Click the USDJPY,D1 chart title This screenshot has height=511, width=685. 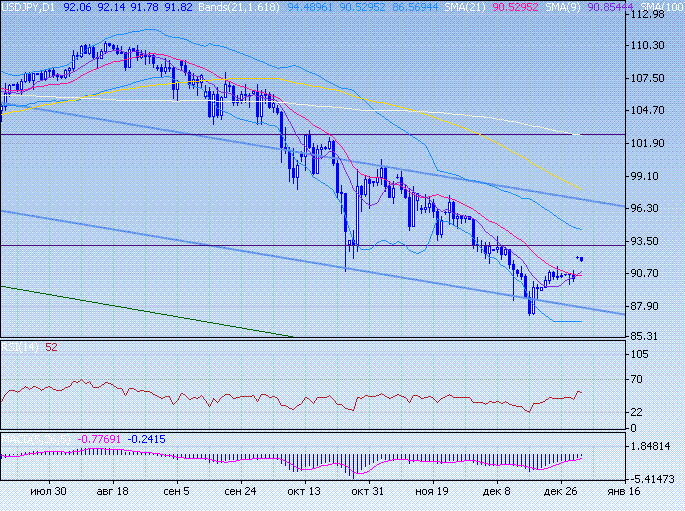[x=28, y=6]
